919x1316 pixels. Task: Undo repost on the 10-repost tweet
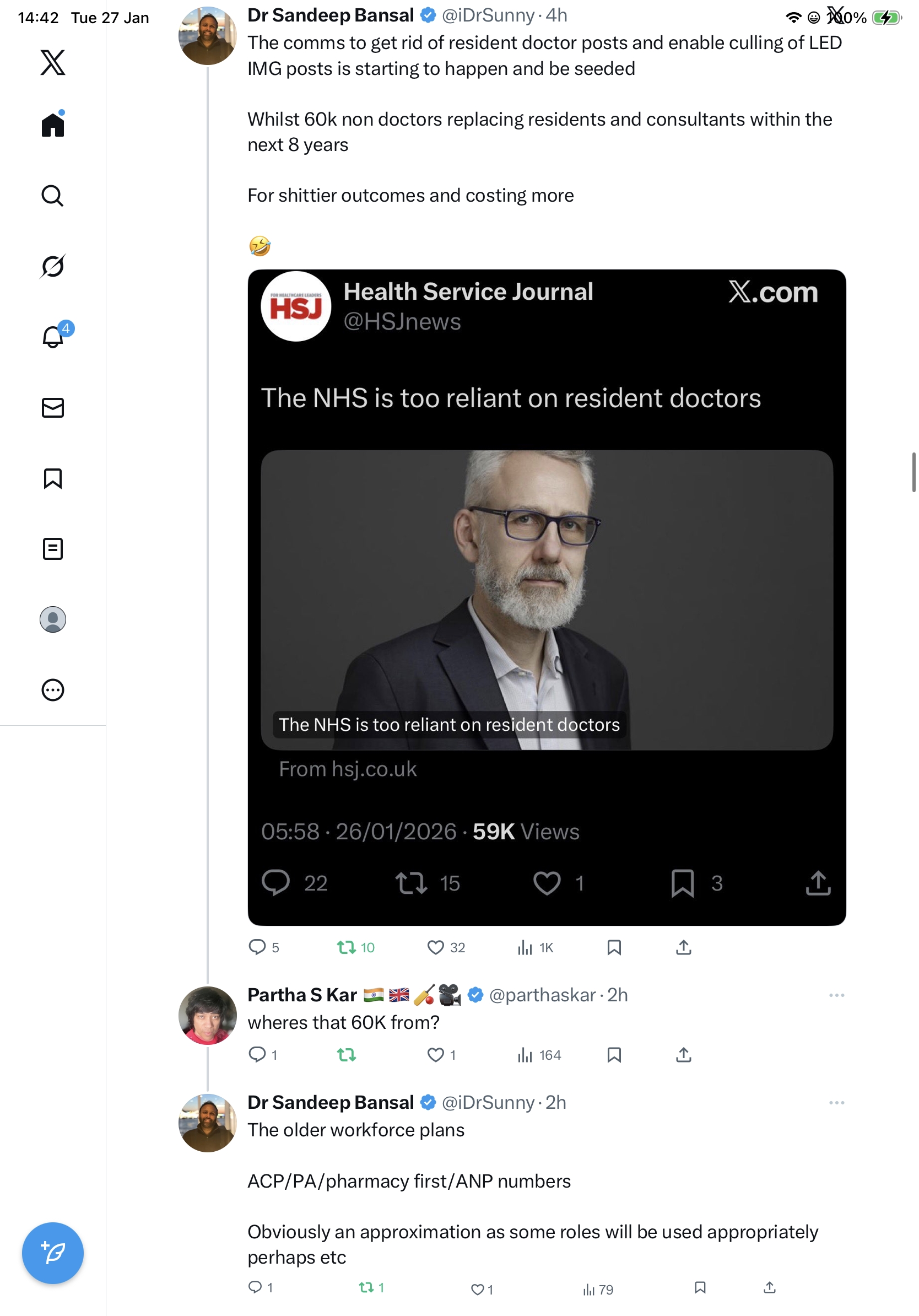(x=347, y=947)
